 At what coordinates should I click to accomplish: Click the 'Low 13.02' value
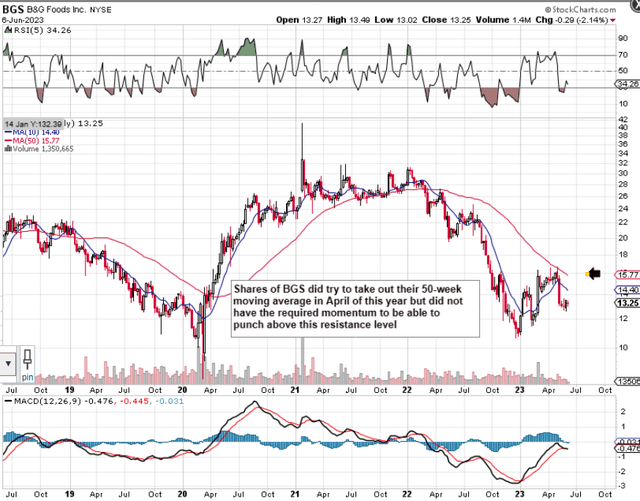click(396, 20)
